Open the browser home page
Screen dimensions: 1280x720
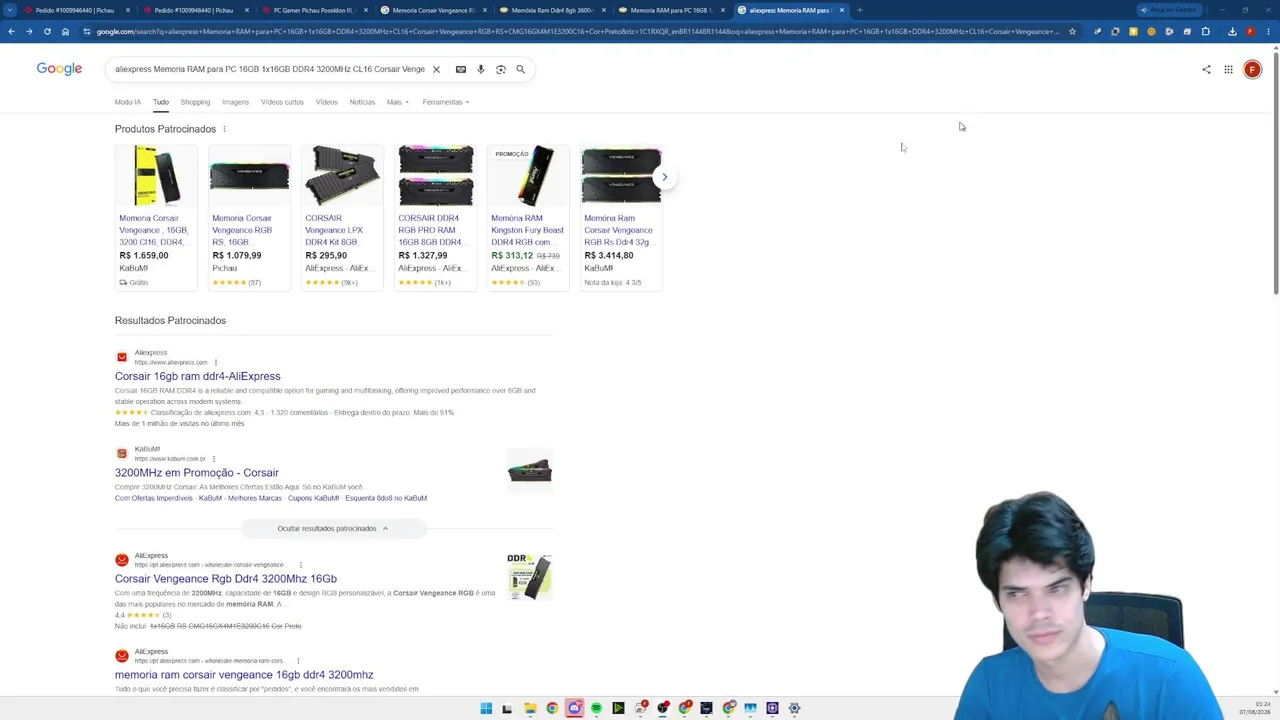(x=65, y=31)
